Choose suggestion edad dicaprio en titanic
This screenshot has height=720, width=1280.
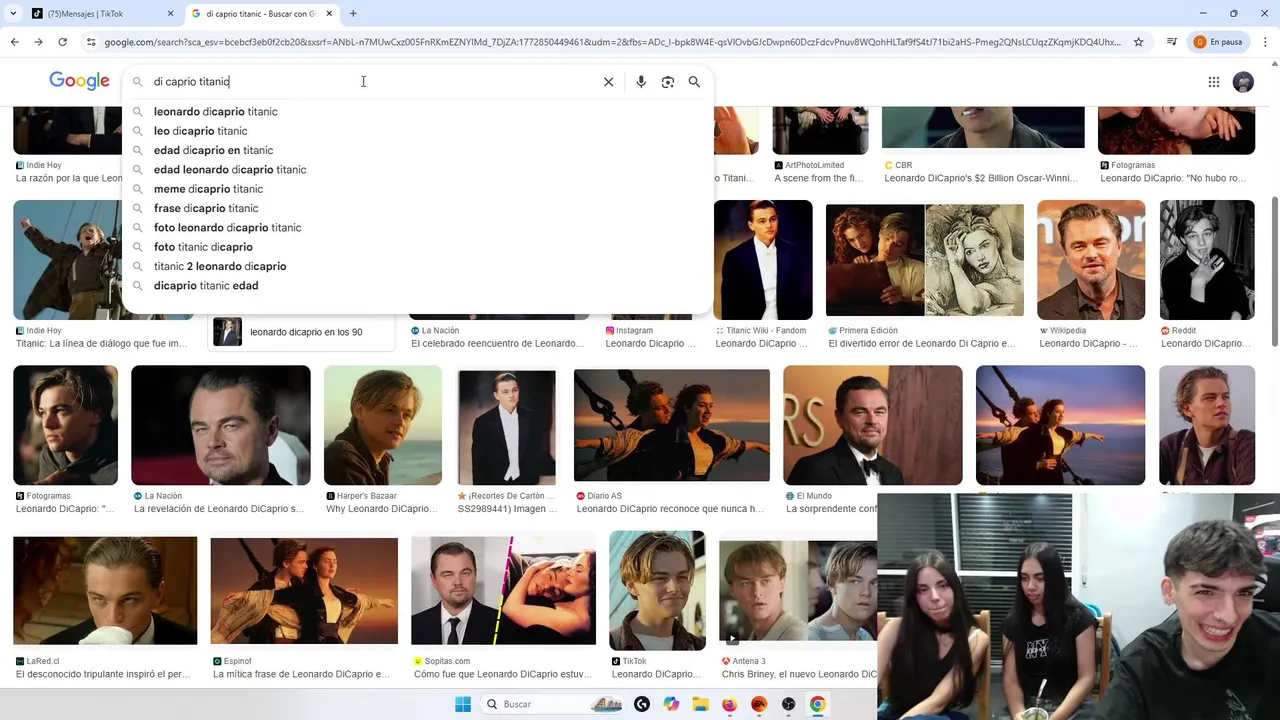214,150
